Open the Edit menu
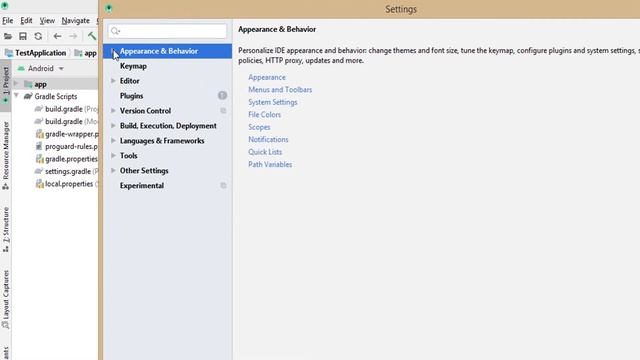The image size is (640, 360). click(26, 20)
